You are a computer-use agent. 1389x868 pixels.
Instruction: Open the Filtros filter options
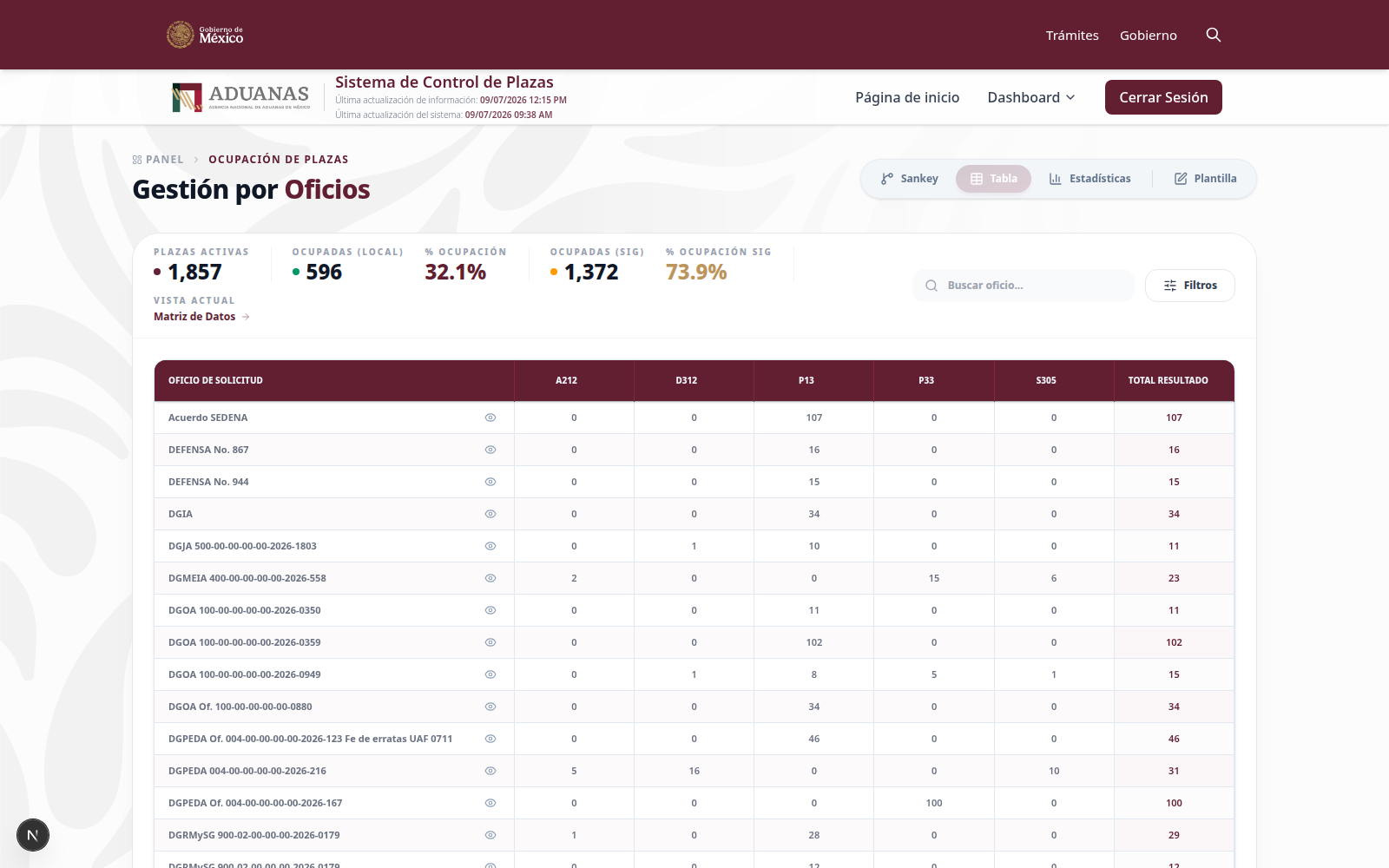pos(1190,286)
